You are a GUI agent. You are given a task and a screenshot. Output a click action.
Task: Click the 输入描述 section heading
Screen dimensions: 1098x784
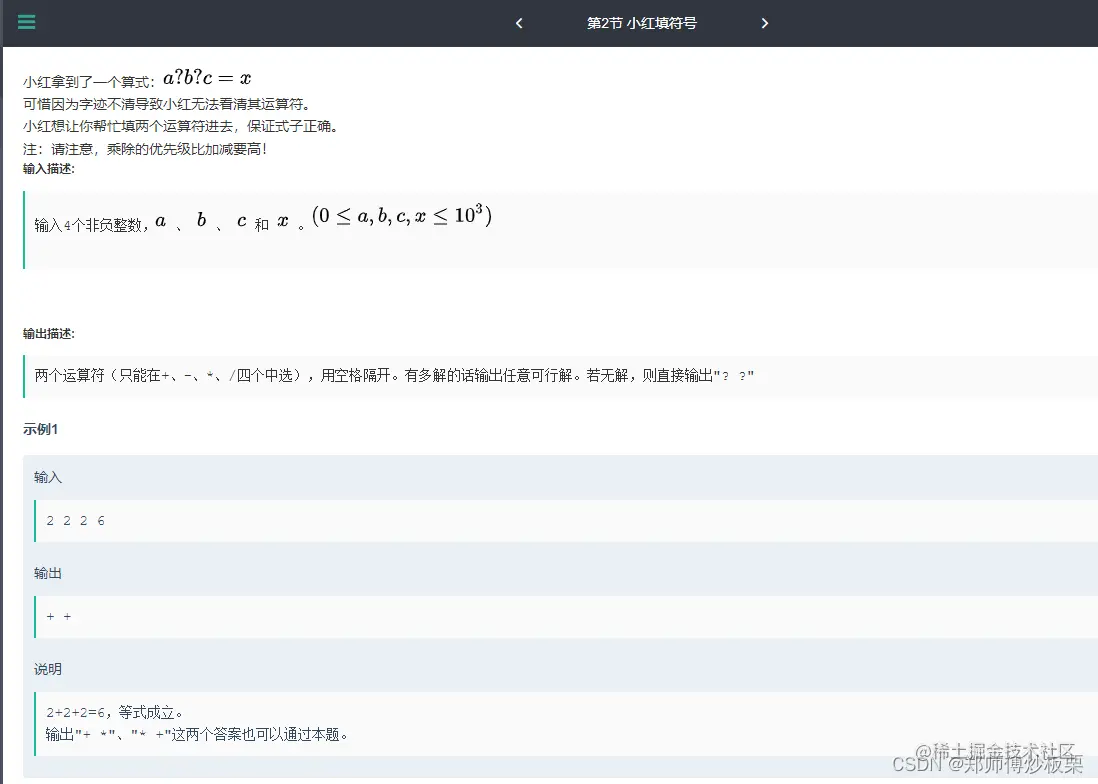pos(47,168)
